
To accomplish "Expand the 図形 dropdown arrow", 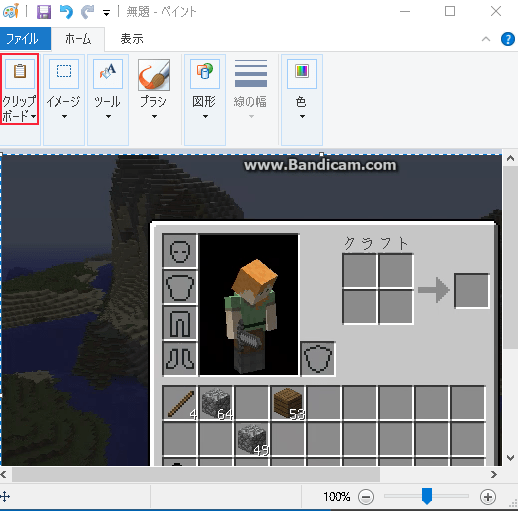I will click(205, 117).
